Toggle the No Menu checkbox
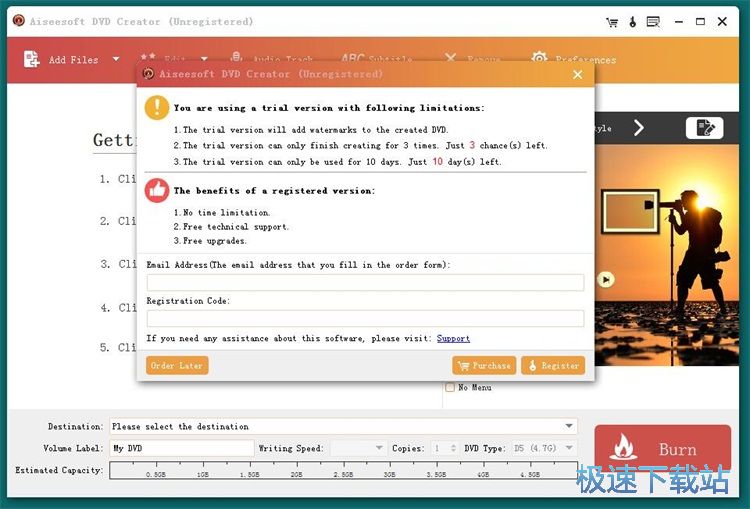 tap(450, 387)
